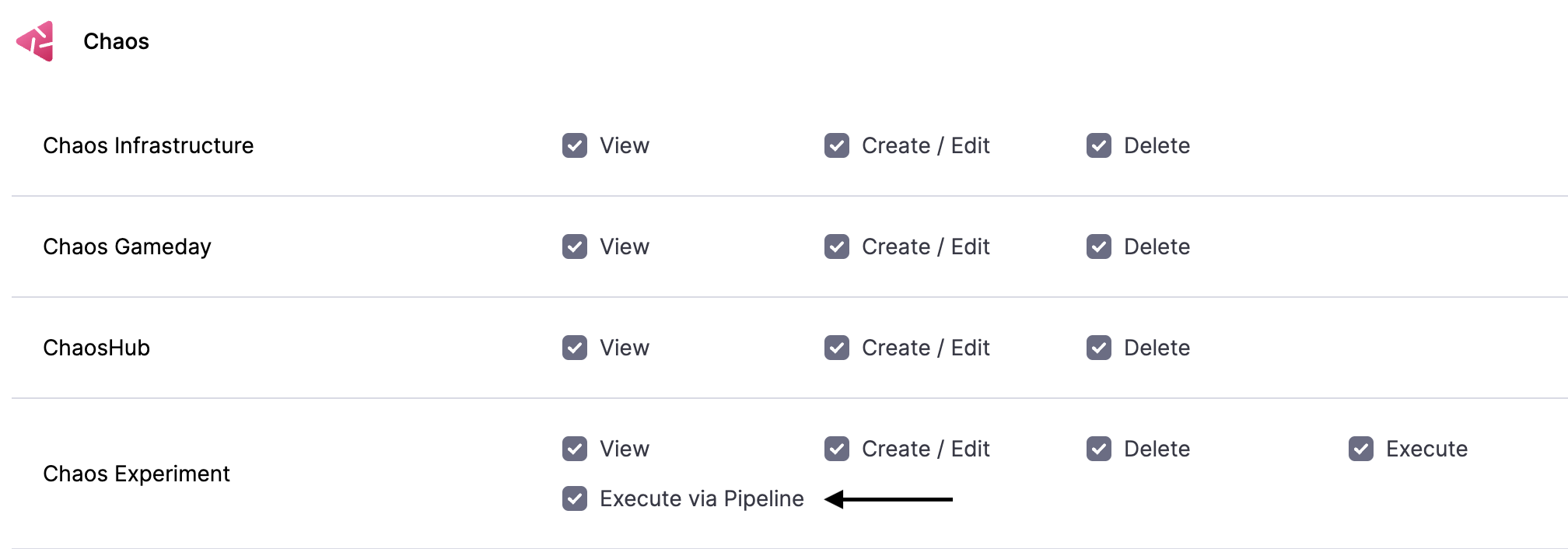Toggle Create / Edit for Chaos Infrastructure
1568x549 pixels.
837,145
